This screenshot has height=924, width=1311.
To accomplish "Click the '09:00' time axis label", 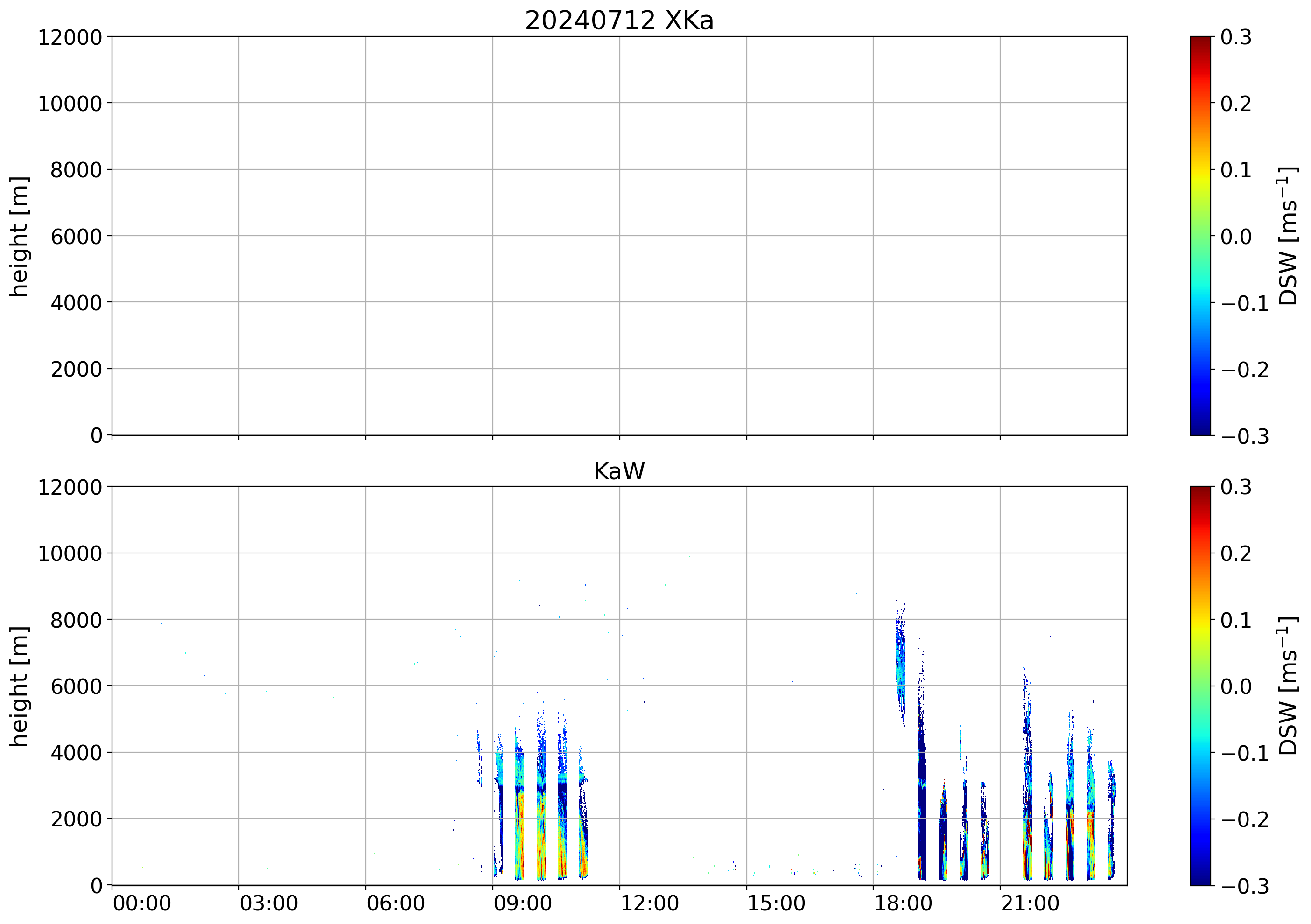I will tap(522, 904).
